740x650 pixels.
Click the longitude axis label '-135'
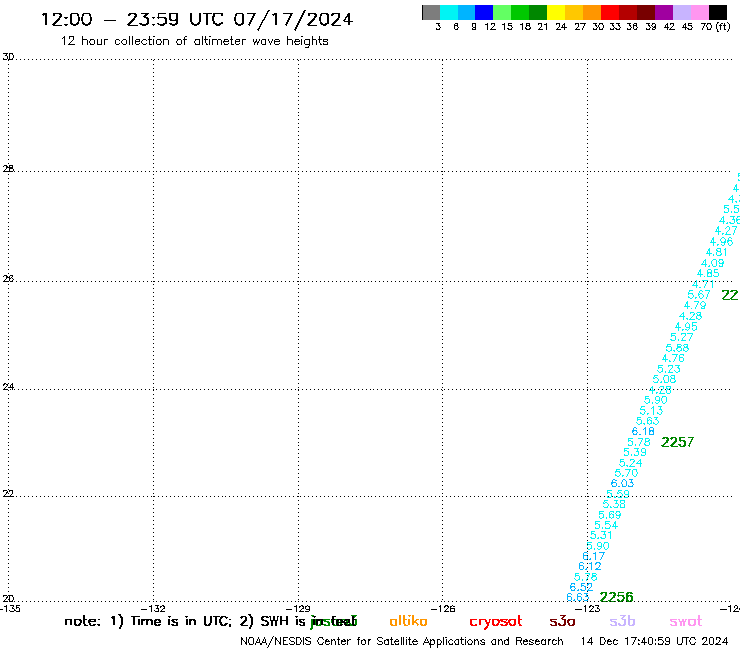click(x=10, y=609)
